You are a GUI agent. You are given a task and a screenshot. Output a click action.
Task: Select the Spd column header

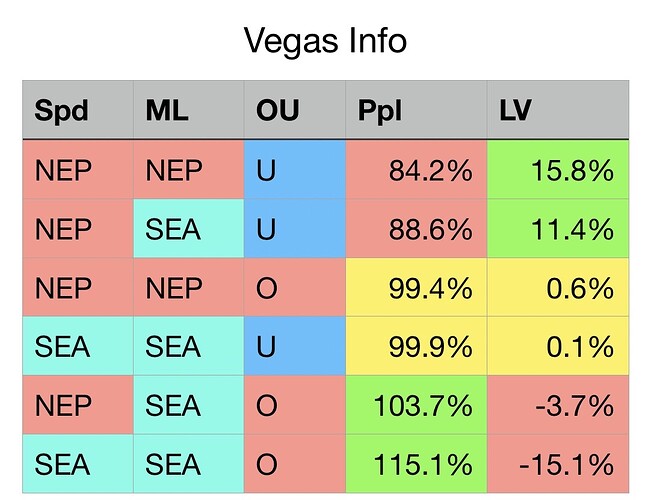[x=78, y=108]
